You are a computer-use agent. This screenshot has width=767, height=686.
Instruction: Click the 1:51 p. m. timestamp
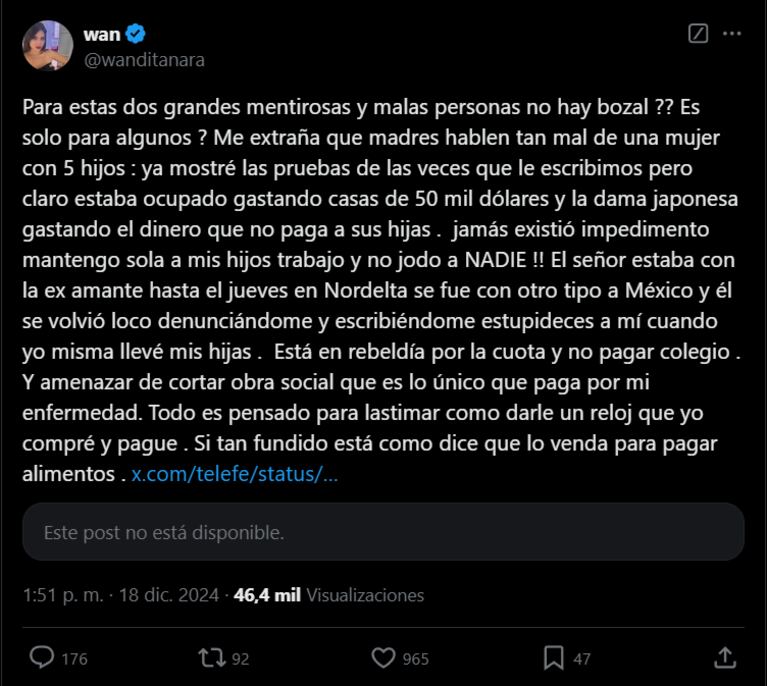62,595
